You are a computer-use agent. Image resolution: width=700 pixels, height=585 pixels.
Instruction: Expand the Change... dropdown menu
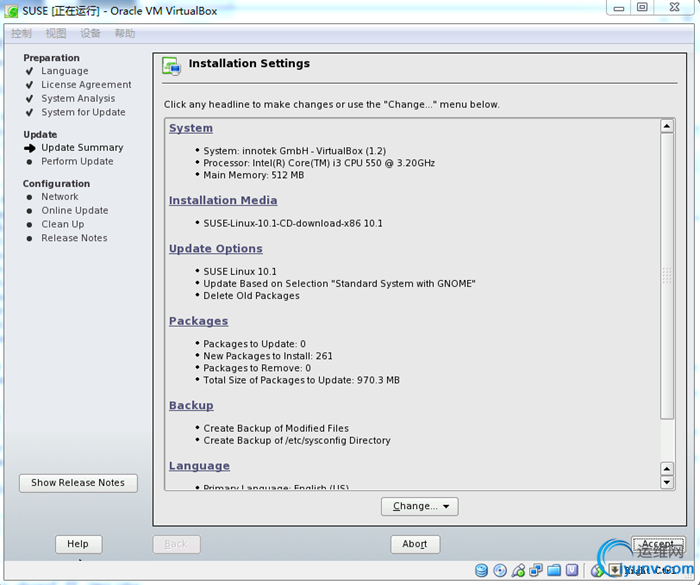point(420,506)
